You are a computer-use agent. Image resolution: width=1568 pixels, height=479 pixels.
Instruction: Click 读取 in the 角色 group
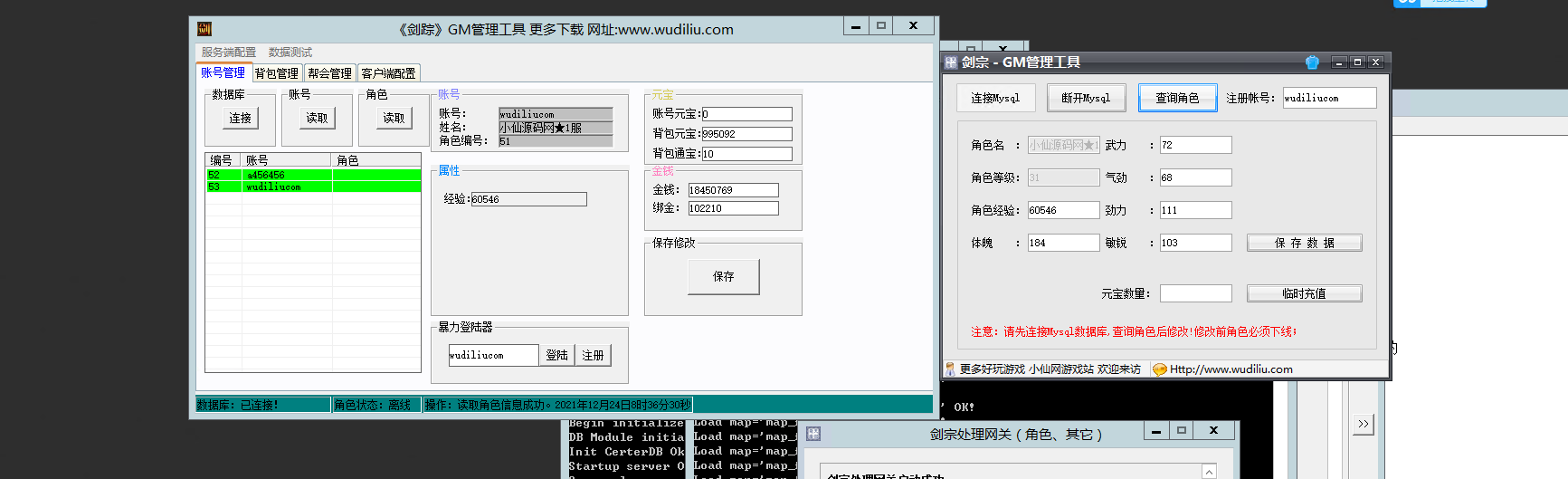click(x=394, y=118)
